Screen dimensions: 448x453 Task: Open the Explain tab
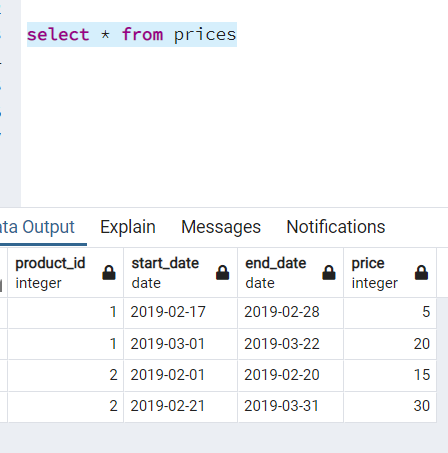coord(128,227)
